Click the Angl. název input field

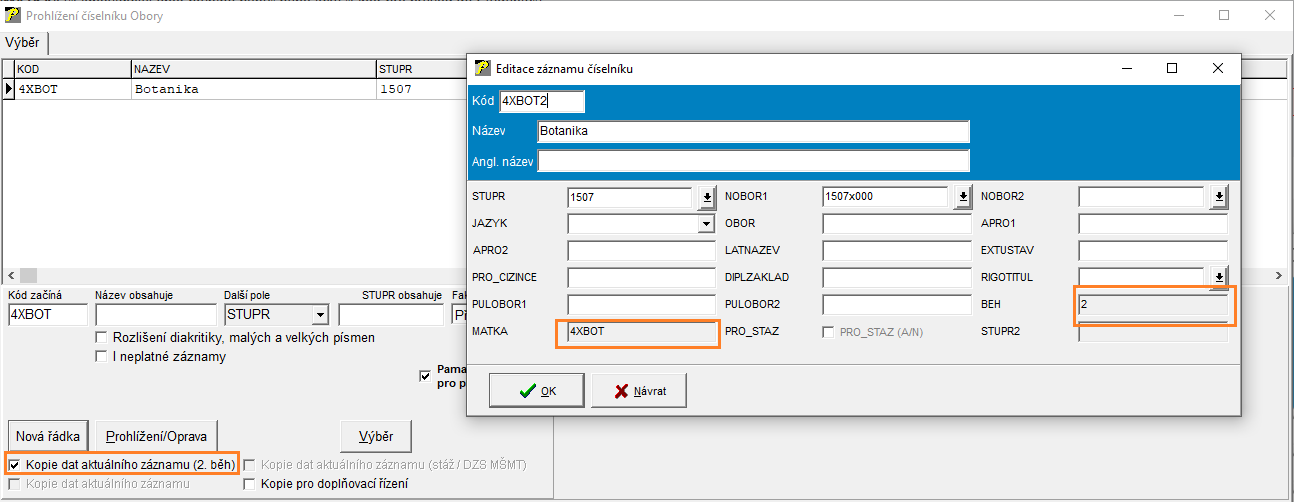[753, 161]
